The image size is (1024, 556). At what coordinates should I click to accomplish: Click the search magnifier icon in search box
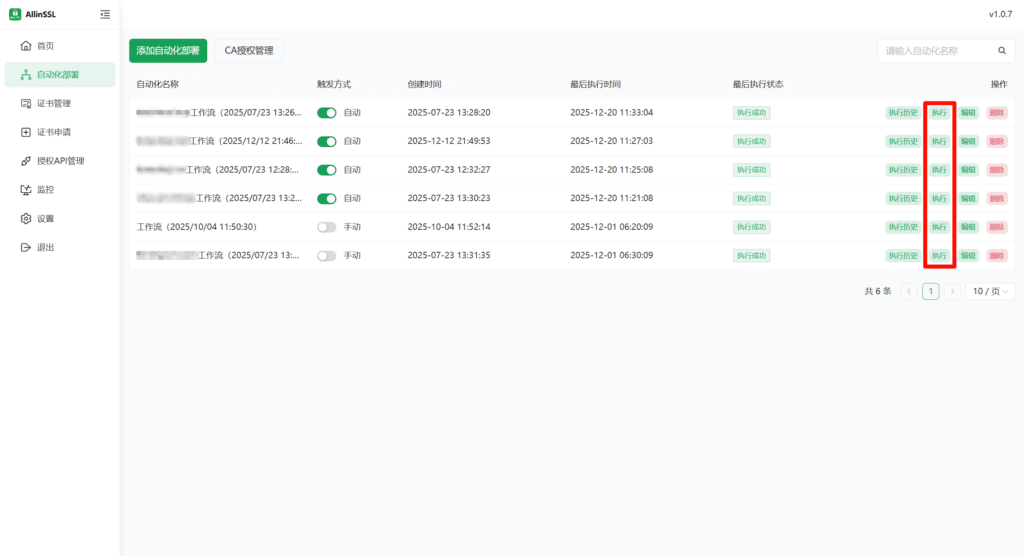point(1001,50)
